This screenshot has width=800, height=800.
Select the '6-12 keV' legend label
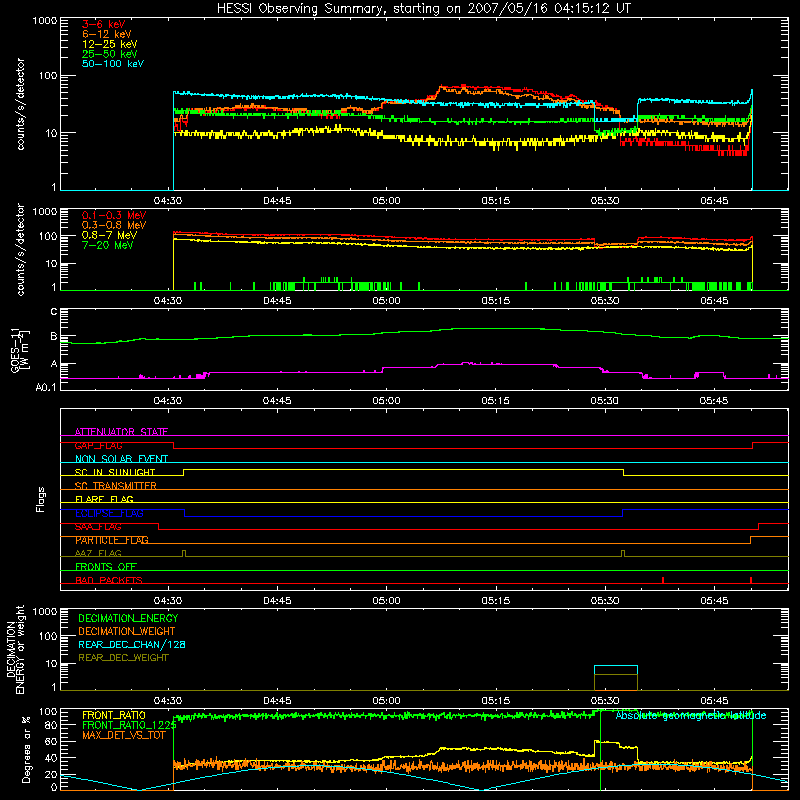click(x=107, y=34)
